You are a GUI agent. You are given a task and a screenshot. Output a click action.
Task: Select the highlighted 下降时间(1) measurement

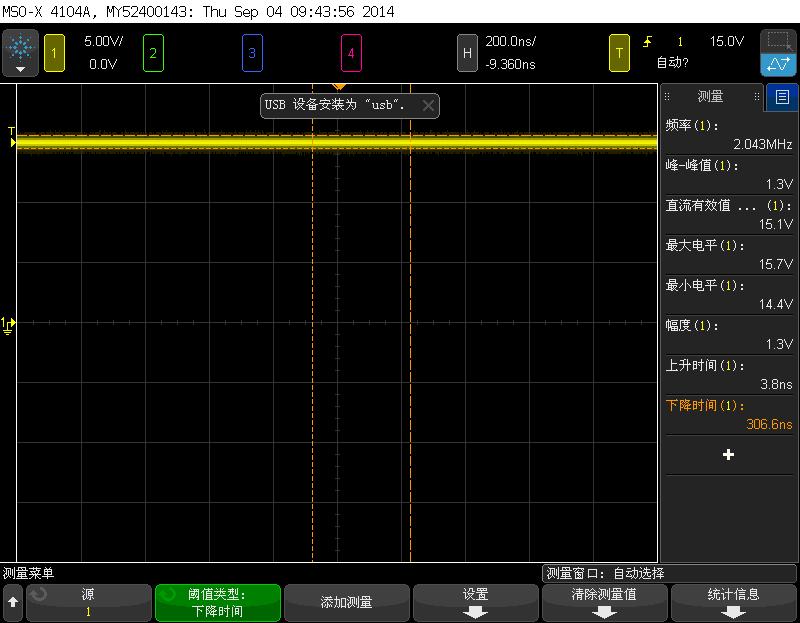[729, 415]
